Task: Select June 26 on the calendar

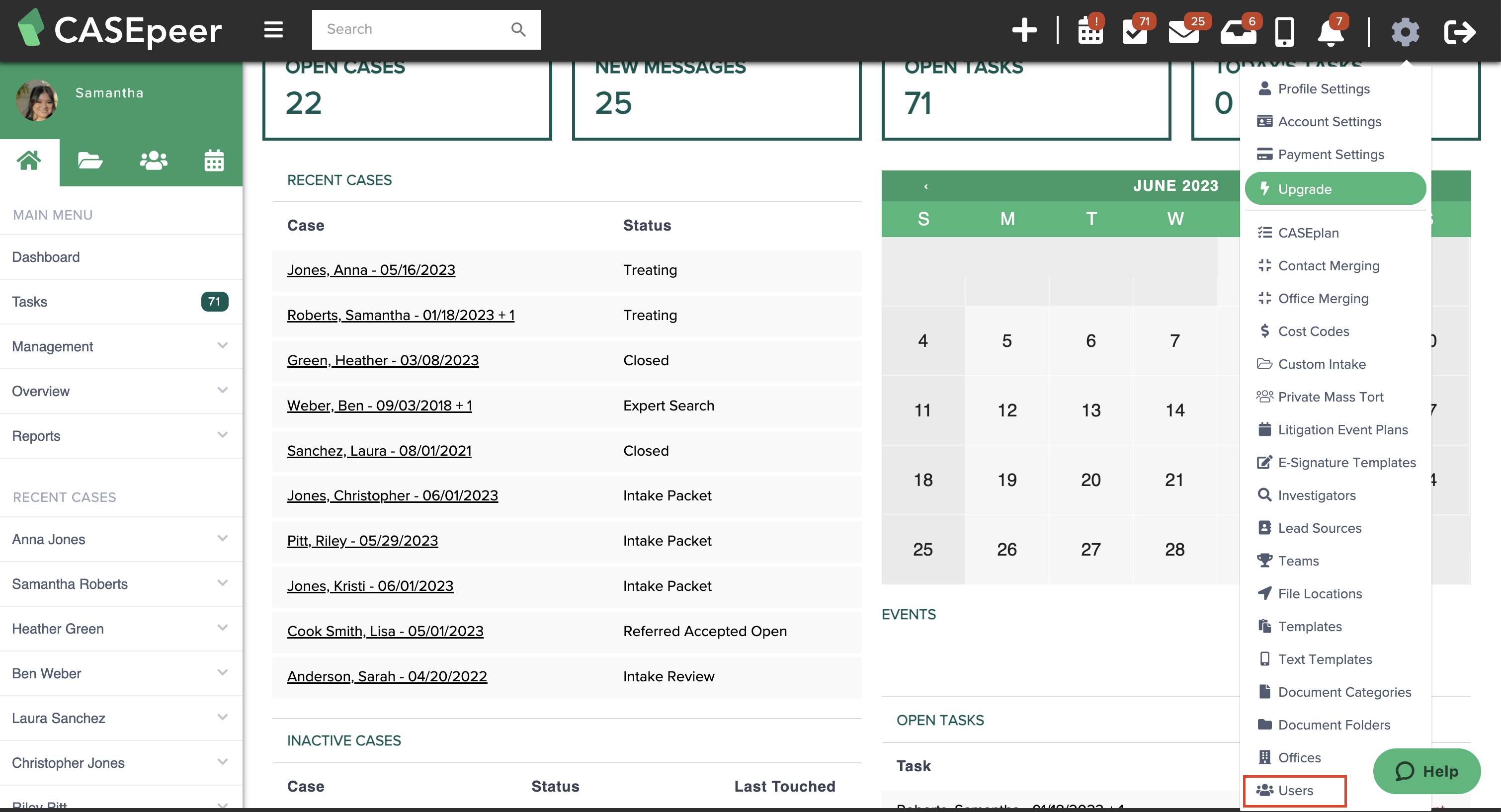Action: [1007, 549]
